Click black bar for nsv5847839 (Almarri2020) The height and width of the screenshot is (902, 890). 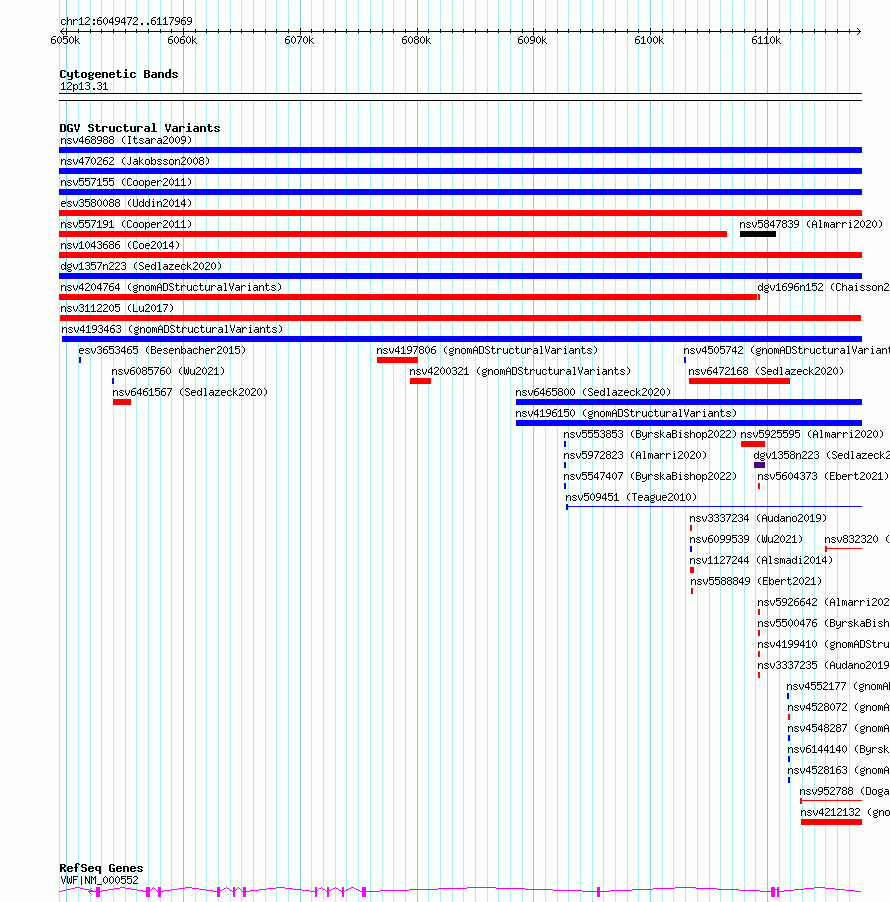tap(758, 234)
